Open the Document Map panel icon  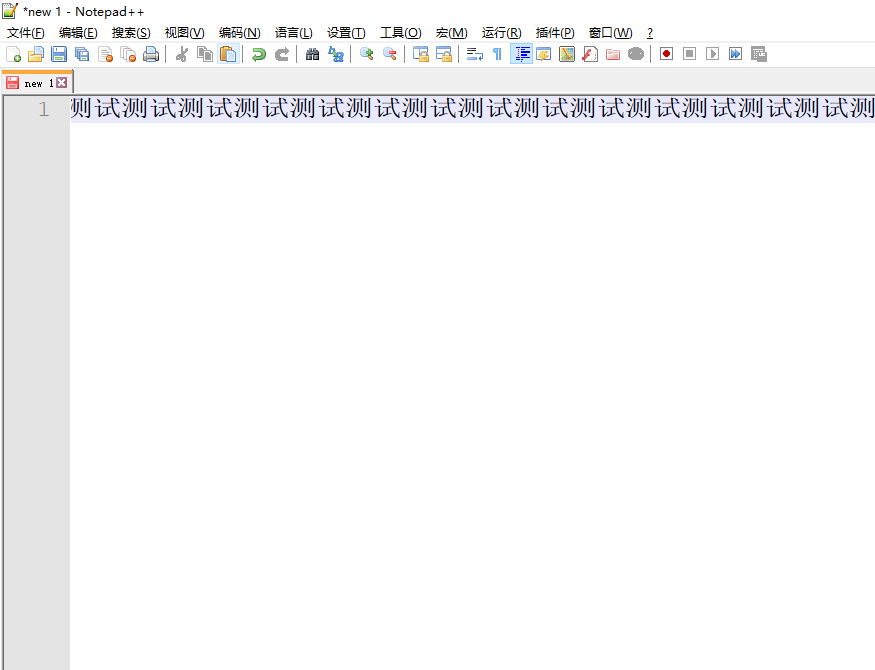click(x=567, y=54)
